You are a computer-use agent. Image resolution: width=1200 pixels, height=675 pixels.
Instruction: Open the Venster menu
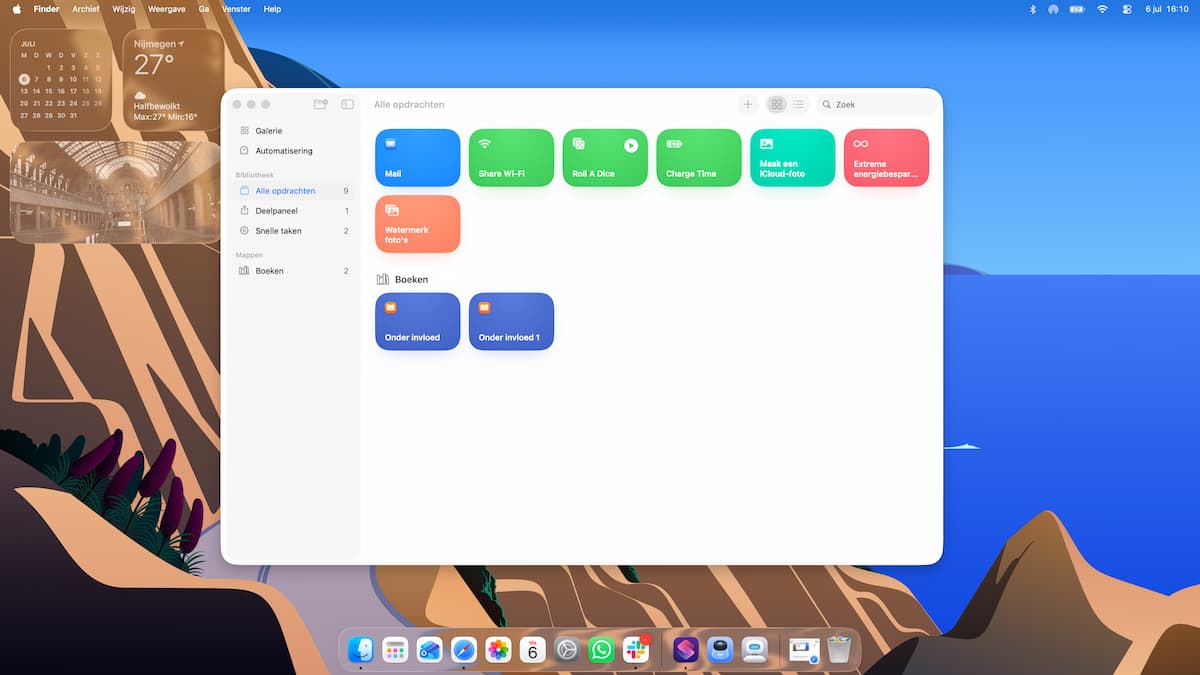[x=237, y=9]
